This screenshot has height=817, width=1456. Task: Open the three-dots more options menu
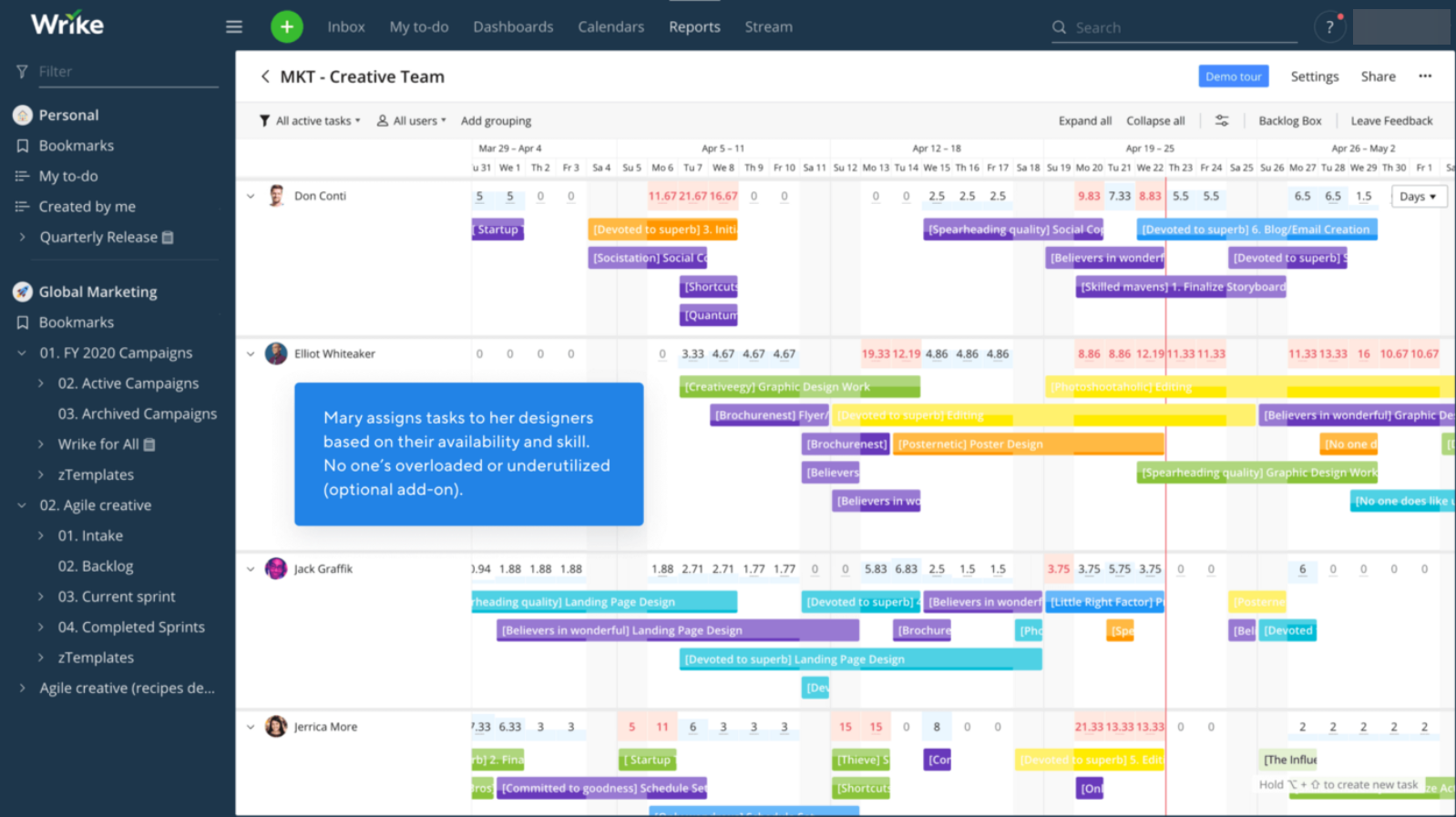pos(1425,77)
